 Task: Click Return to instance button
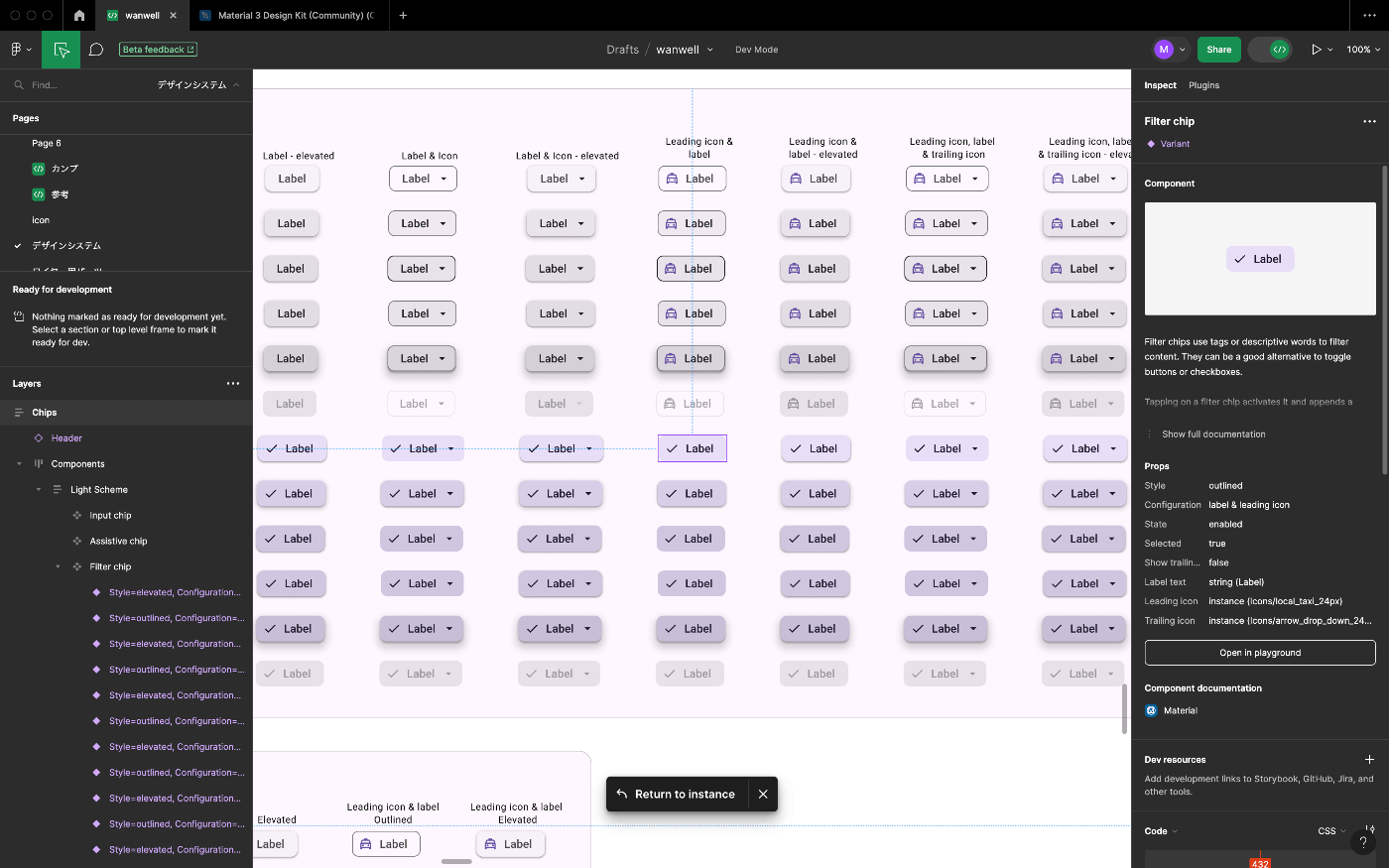click(676, 795)
